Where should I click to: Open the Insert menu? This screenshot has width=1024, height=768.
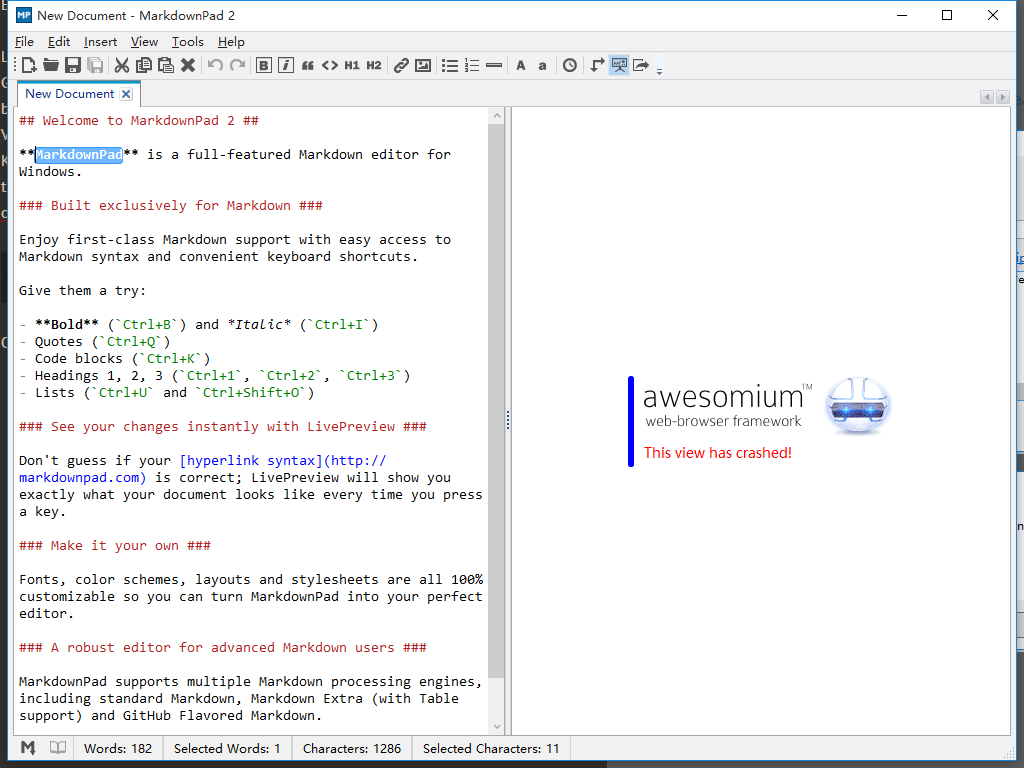pyautogui.click(x=101, y=42)
